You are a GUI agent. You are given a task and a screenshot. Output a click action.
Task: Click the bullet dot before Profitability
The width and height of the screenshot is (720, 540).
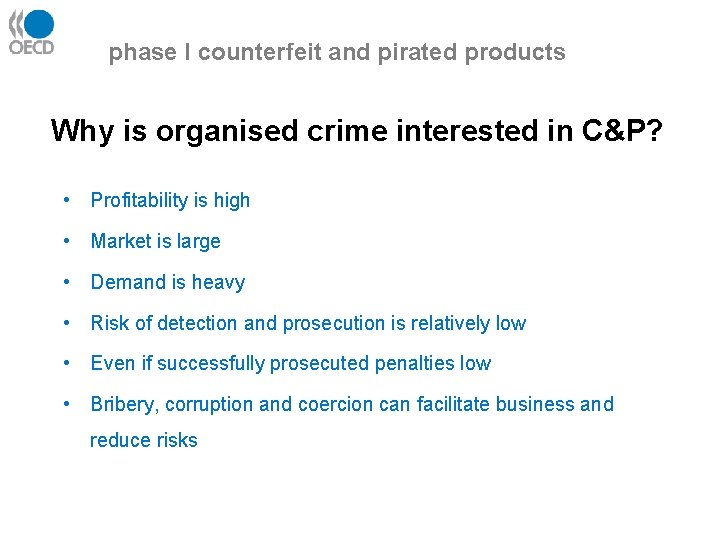(67, 200)
